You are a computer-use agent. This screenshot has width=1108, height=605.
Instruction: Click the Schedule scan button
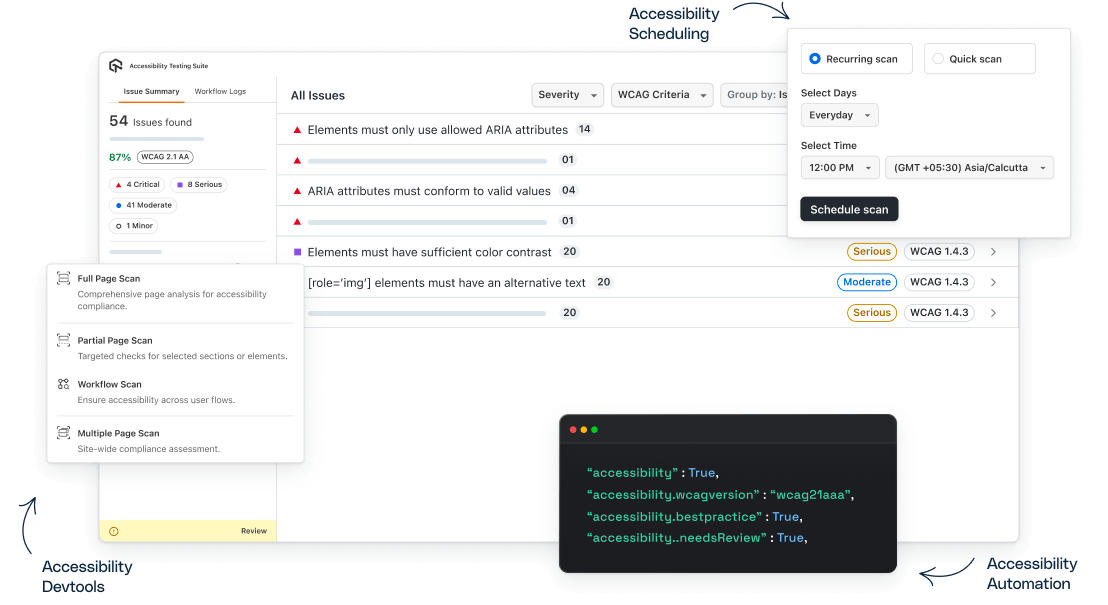[848, 210]
